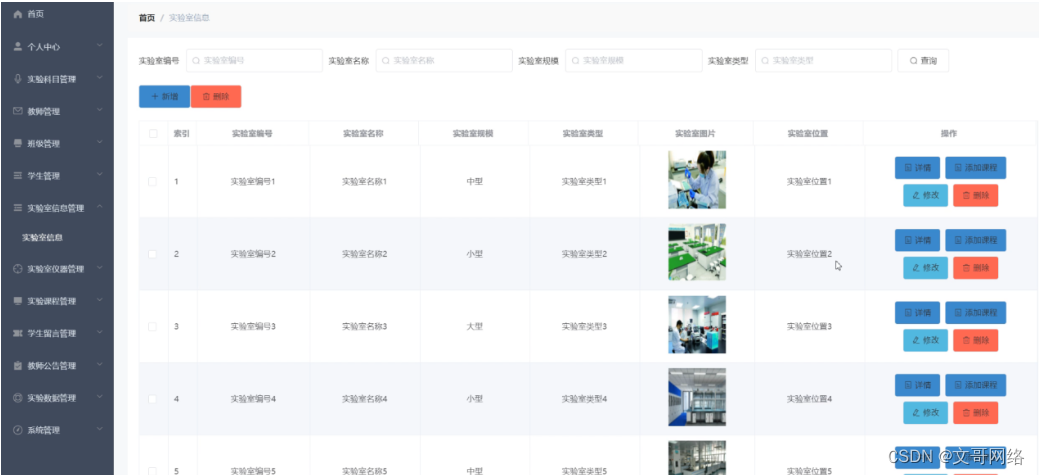This screenshot has width=1040, height=475.
Task: Tick the checkbox for row 实验室编号2
Action: [153, 254]
